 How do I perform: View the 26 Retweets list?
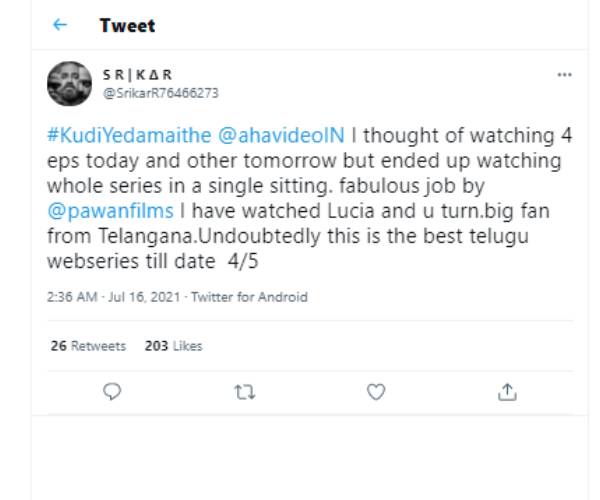88,346
